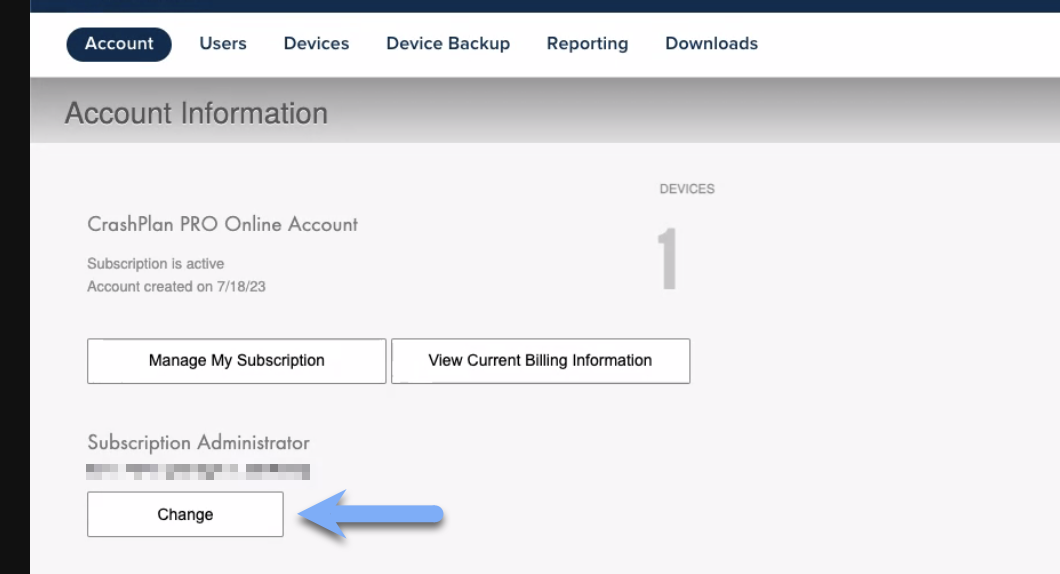This screenshot has height=574, width=1060.
Task: Click the DEVICES label
Action: 687,189
